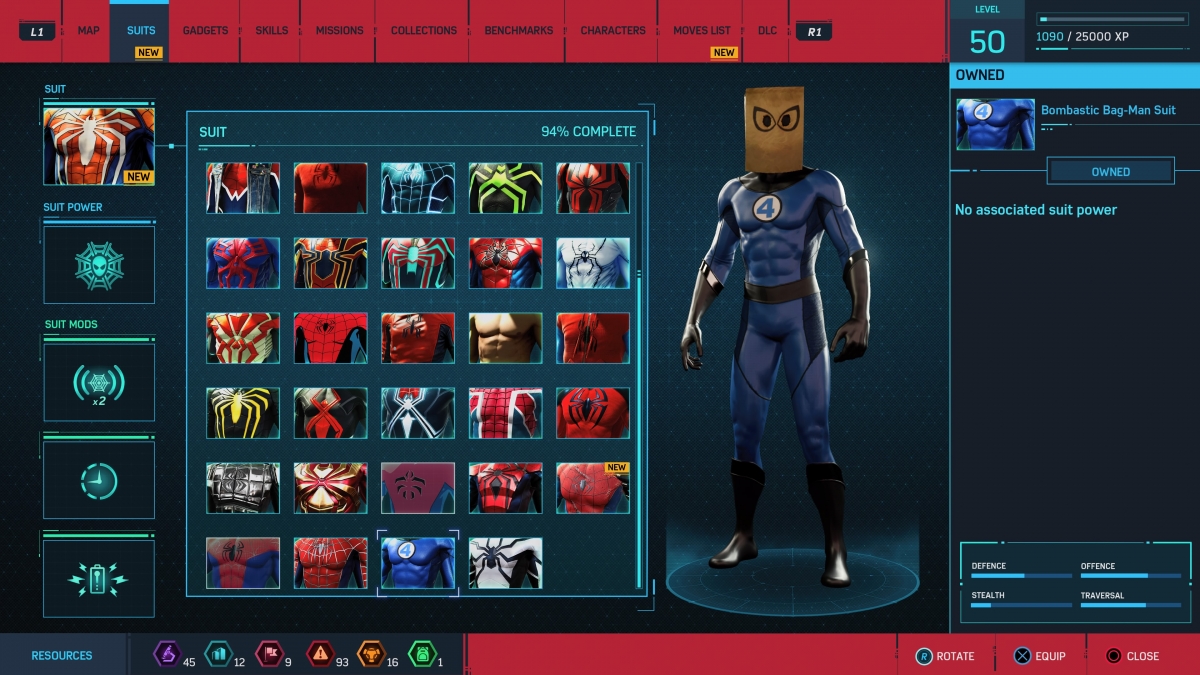Click the R1 shoulder button icon
This screenshot has height=675, width=1200.
tap(815, 31)
